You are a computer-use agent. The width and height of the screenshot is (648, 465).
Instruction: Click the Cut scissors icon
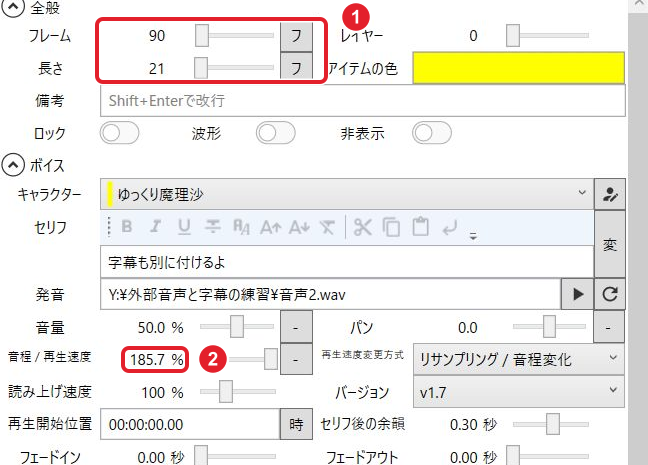pos(363,227)
